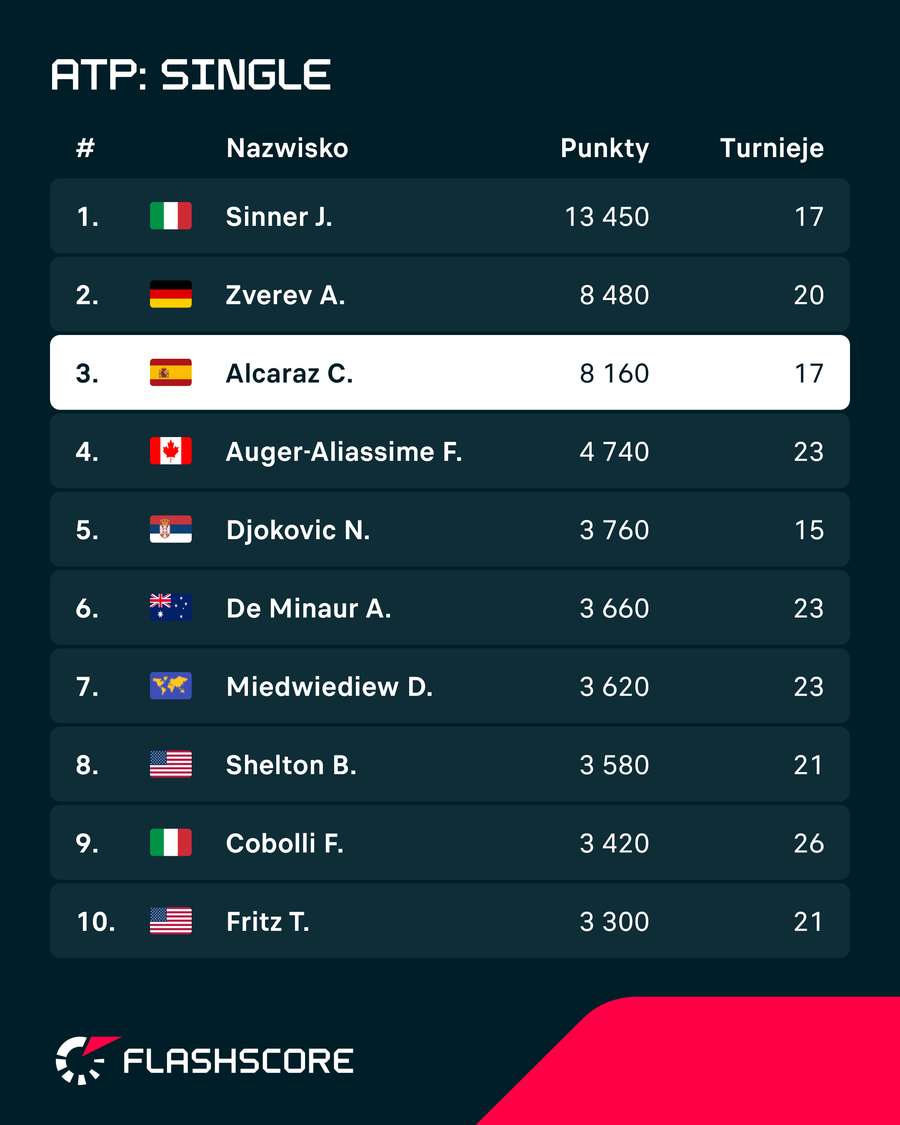The image size is (900, 1125).
Task: Open the Sinner J. player name
Action: pos(279,216)
